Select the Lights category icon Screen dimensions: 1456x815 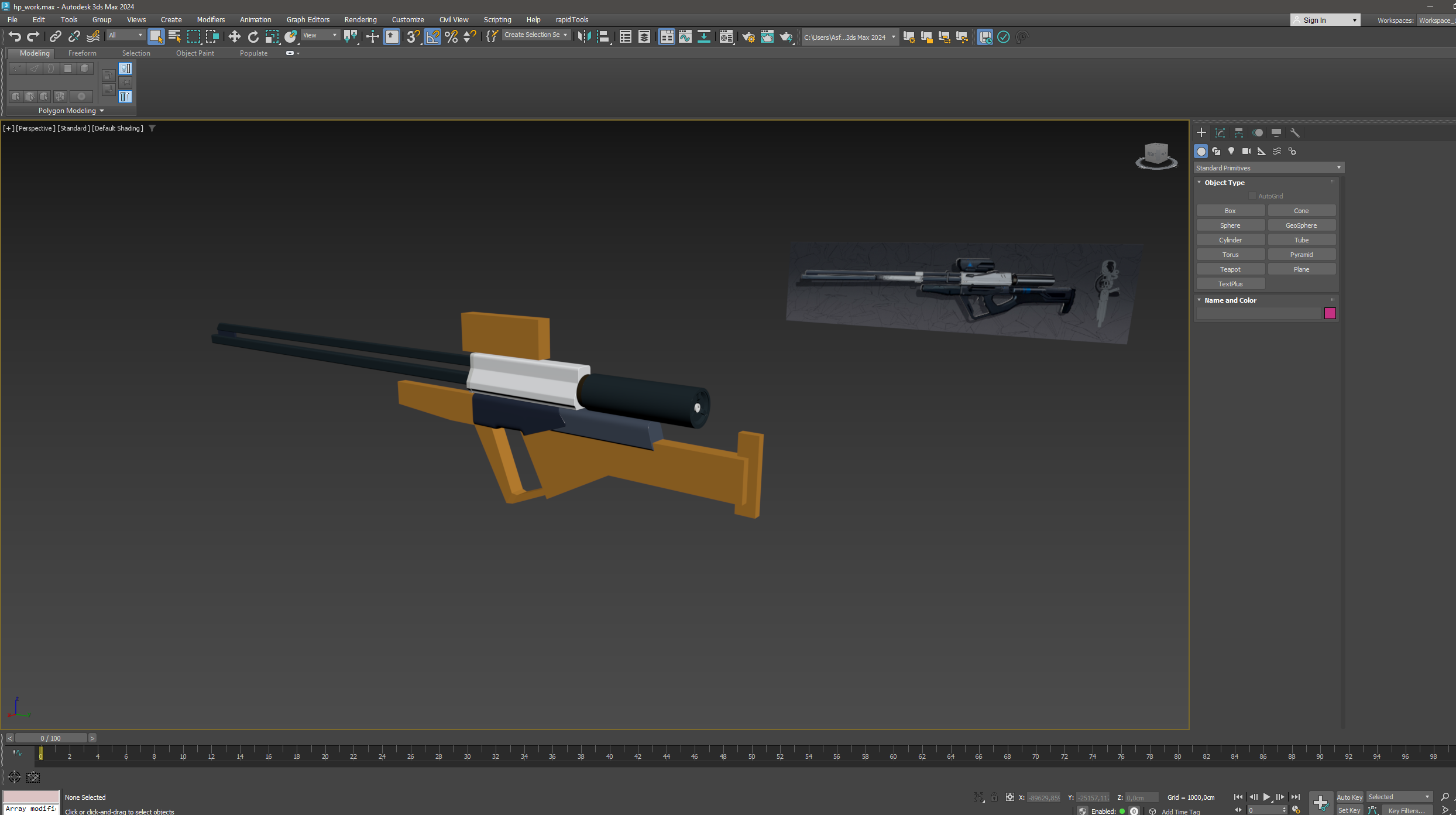point(1231,151)
